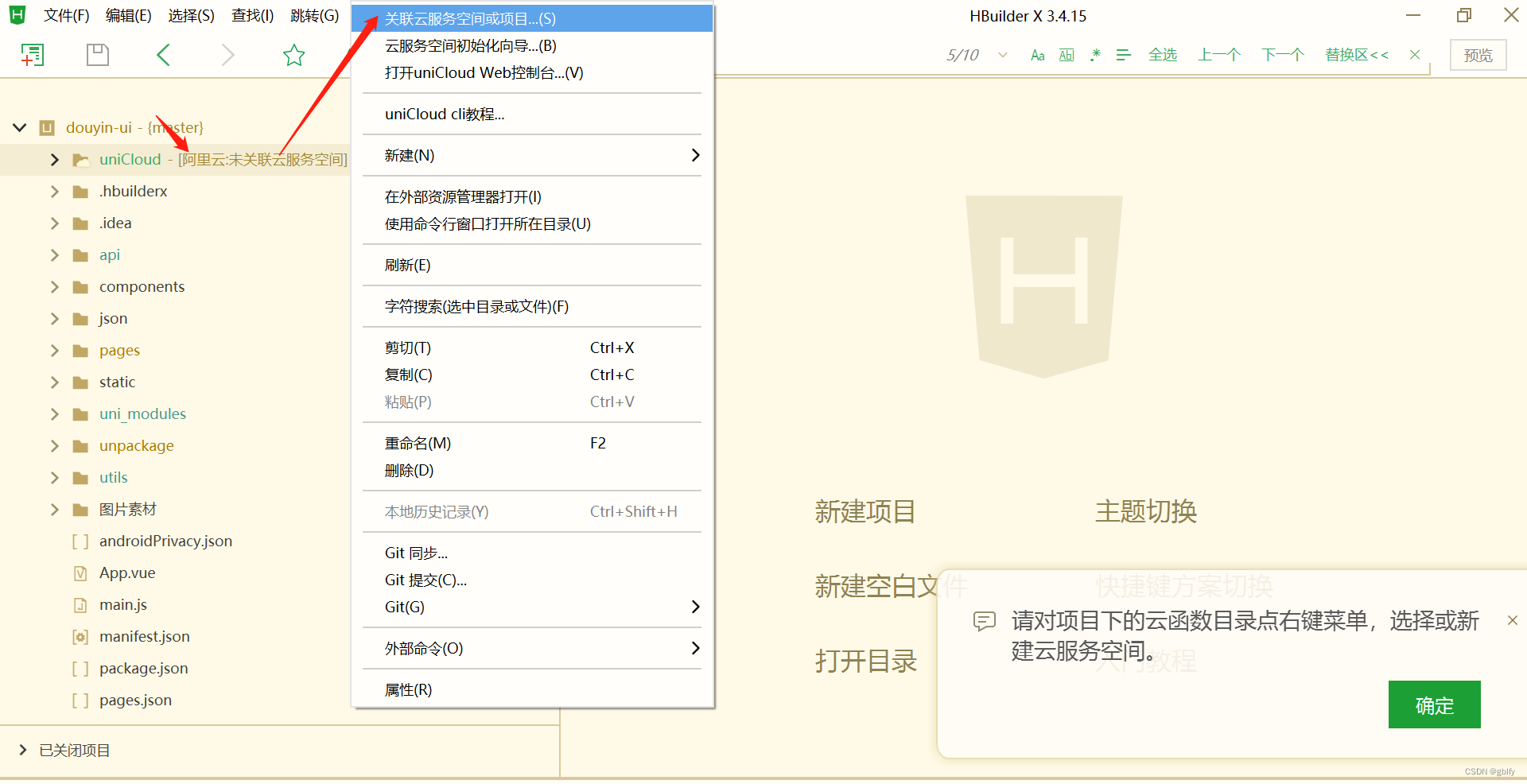
Task: Choose Git 提交(C) in the context menu
Action: coord(532,580)
